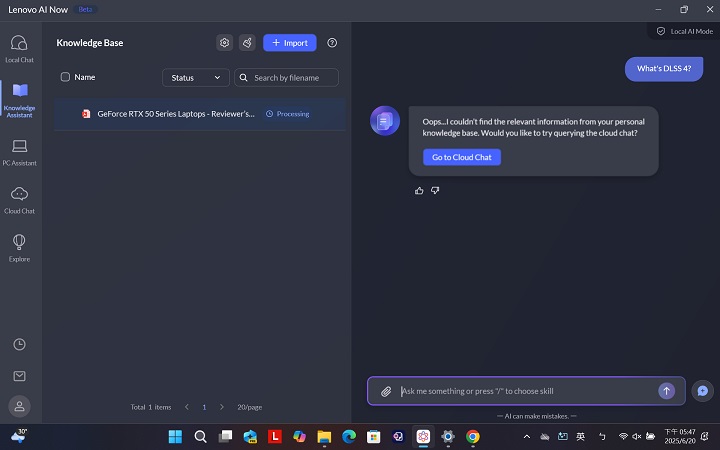Click the Local AI Mode indicator
This screenshot has height=450, width=720.
tap(685, 31)
